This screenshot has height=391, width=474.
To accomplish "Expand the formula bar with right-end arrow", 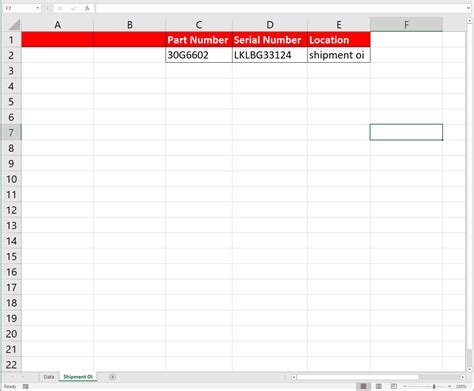I will pos(469,8).
